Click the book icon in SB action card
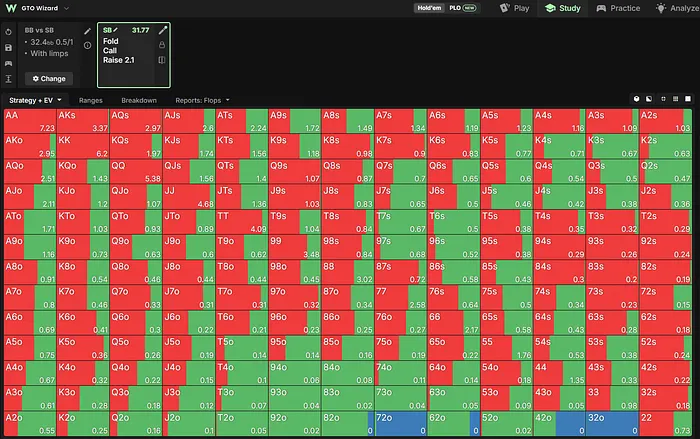The image size is (700, 439). [x=162, y=60]
